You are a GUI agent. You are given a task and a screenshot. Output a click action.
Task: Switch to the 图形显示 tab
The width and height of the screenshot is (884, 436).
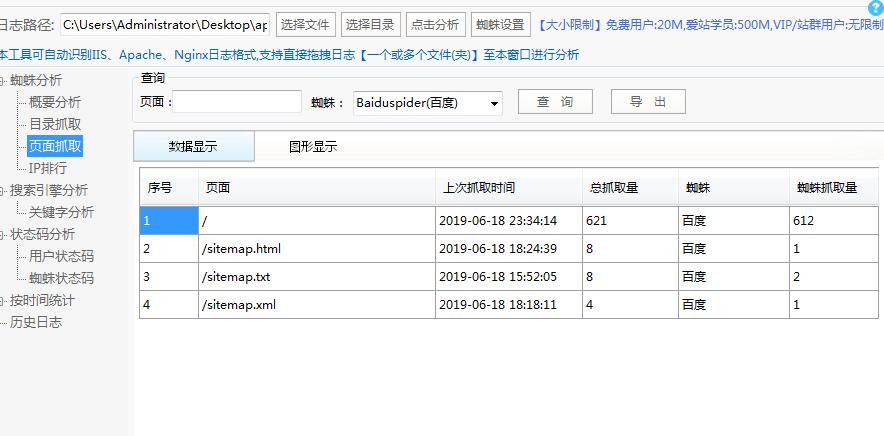pos(313,147)
